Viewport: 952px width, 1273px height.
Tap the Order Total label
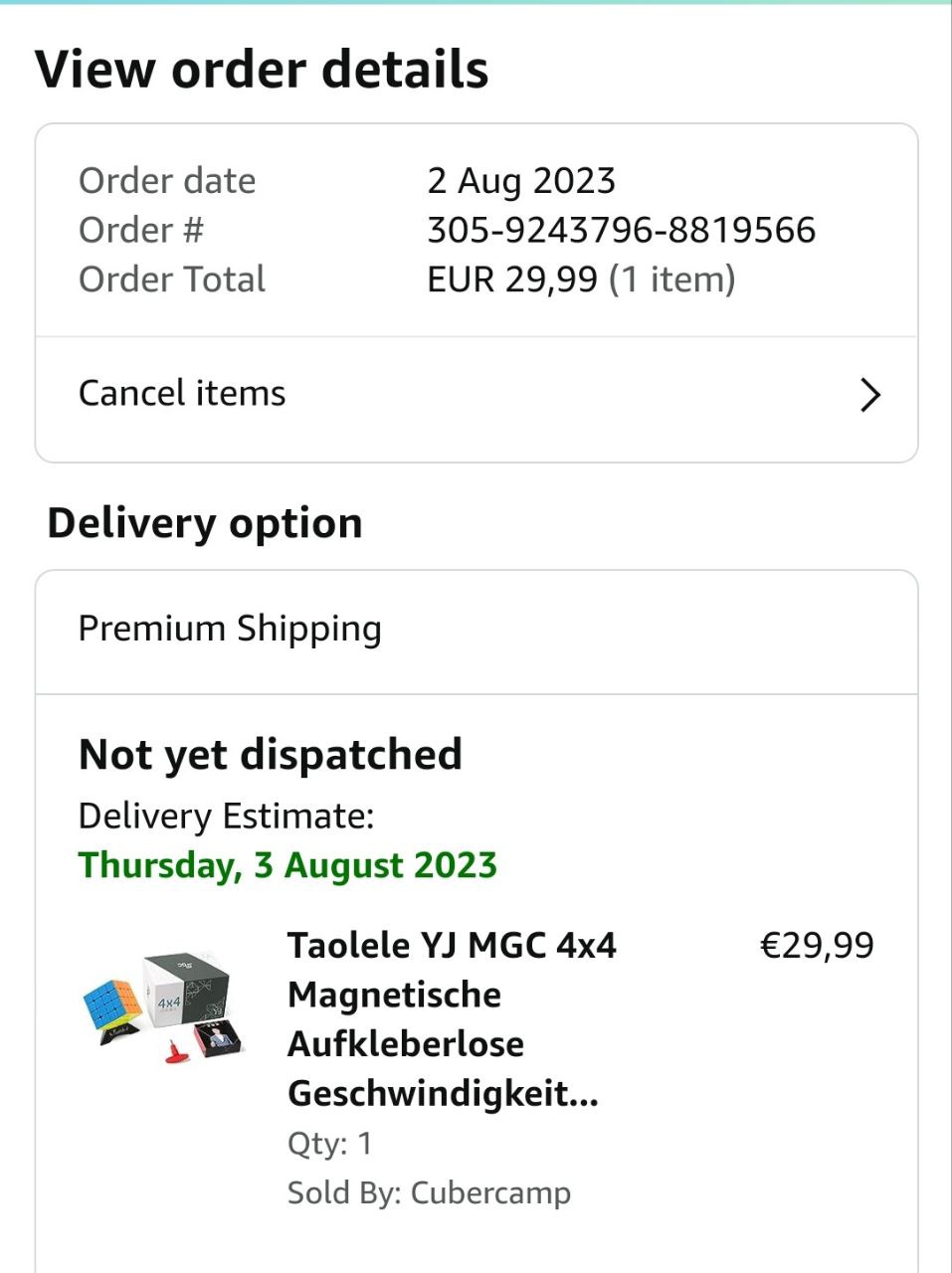tap(172, 279)
